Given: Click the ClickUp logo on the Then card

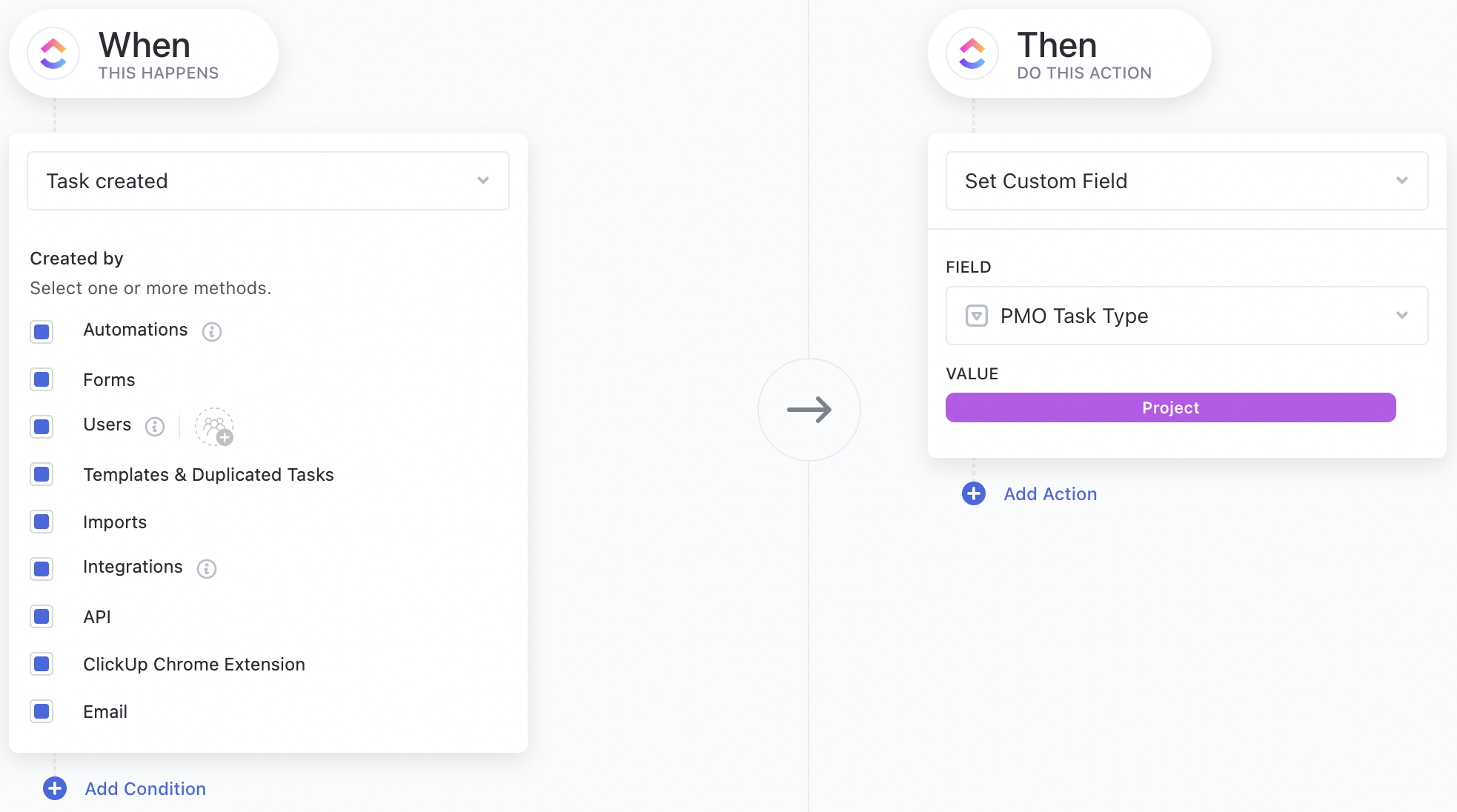Looking at the screenshot, I should pos(972,53).
